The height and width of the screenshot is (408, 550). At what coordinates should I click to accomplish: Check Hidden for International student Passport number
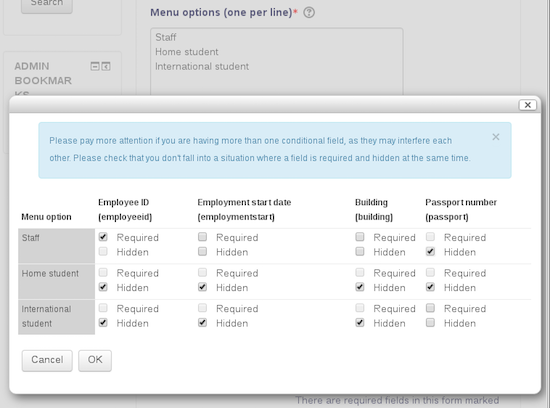[430, 322]
